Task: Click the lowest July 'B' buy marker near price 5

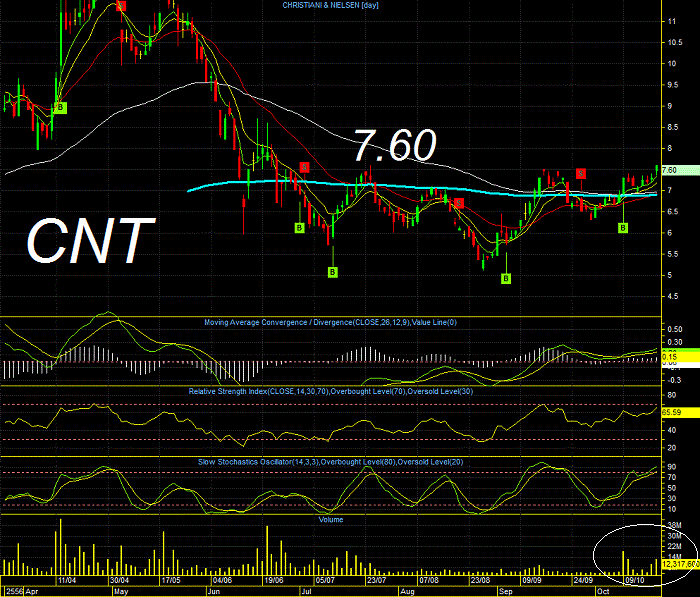Action: tap(333, 272)
